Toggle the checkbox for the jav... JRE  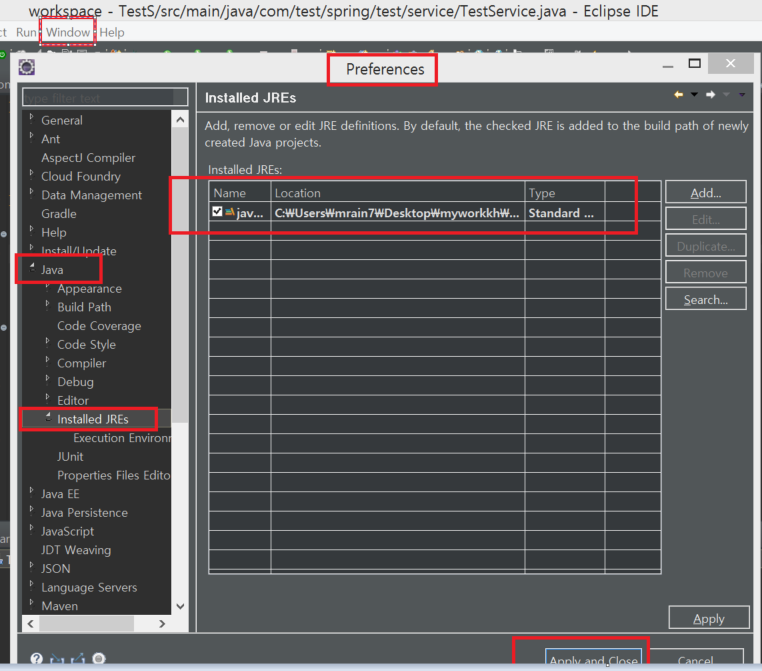coord(217,211)
